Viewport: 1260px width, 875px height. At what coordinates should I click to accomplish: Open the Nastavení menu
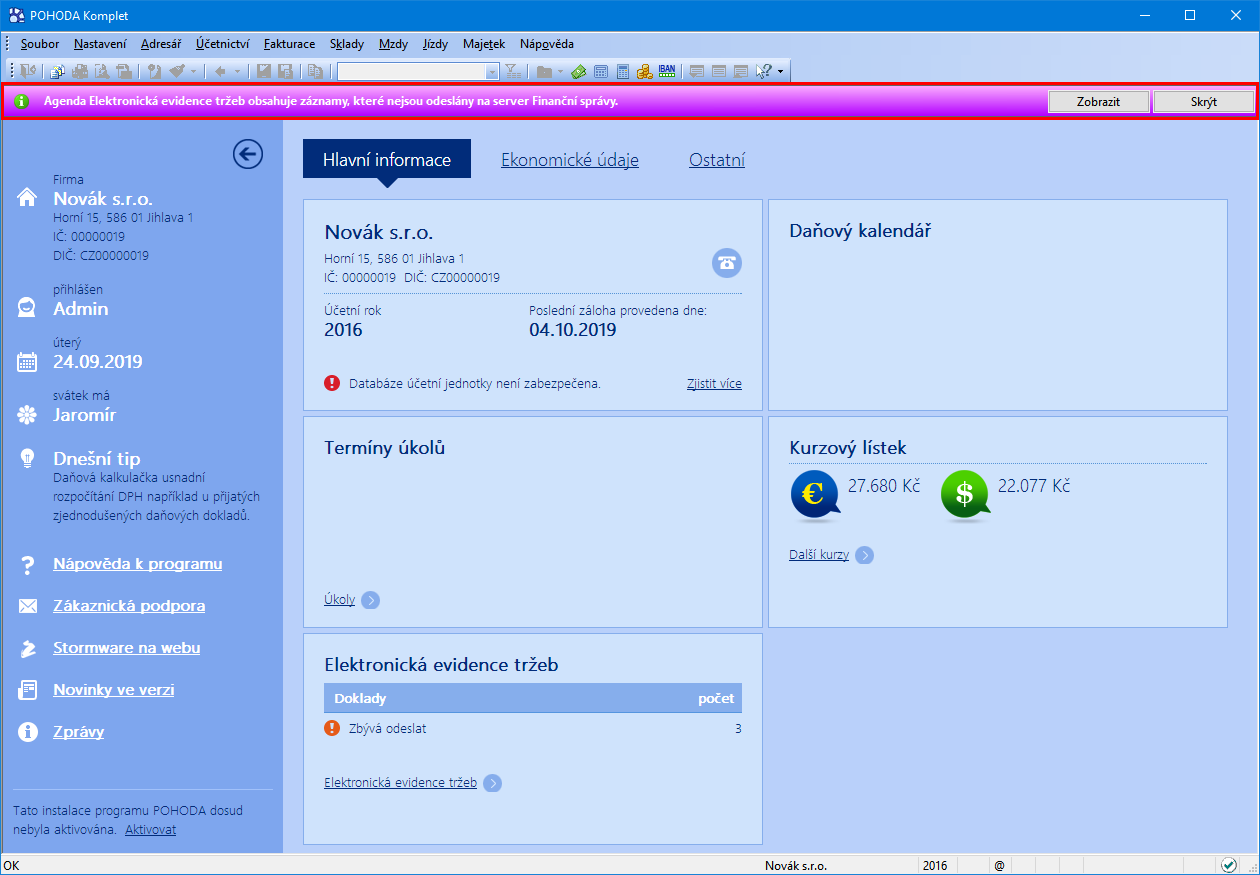(x=100, y=44)
